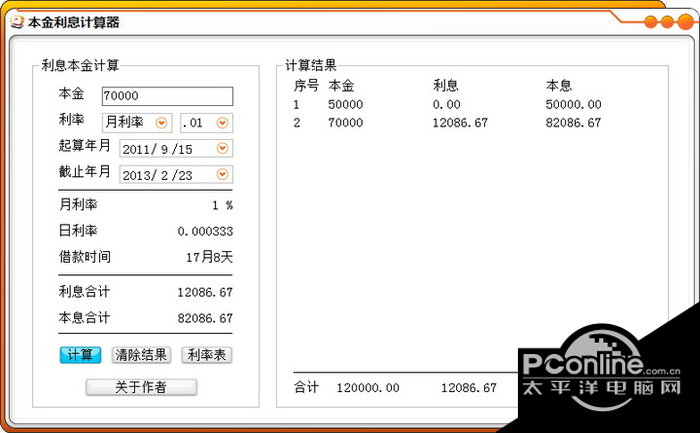Click the 计算 button
This screenshot has height=433, width=700.
(x=80, y=355)
